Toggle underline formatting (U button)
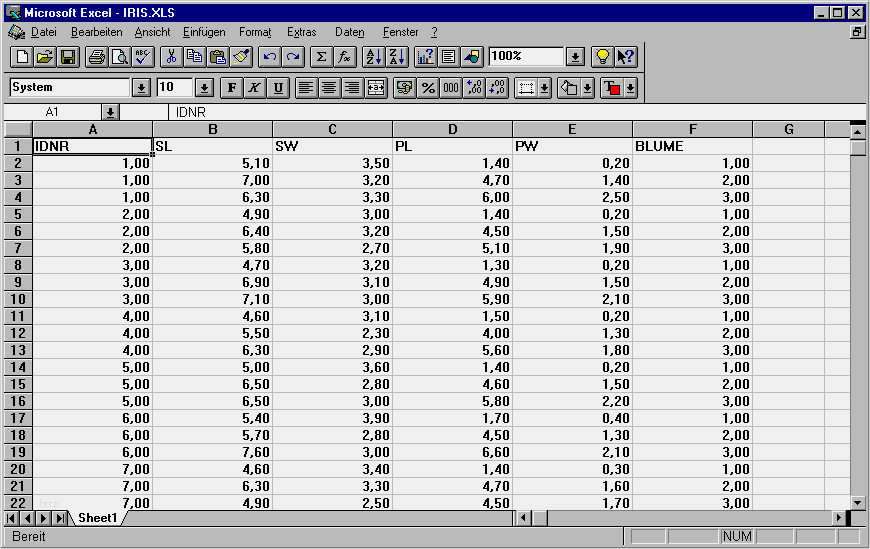Viewport: 870px width, 549px height. click(277, 88)
